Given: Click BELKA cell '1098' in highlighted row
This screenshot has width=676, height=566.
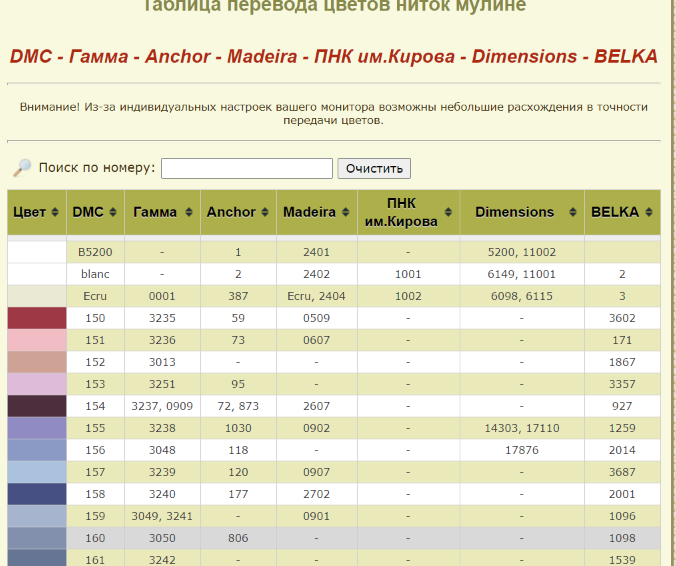Looking at the screenshot, I should pyautogui.click(x=622, y=538).
